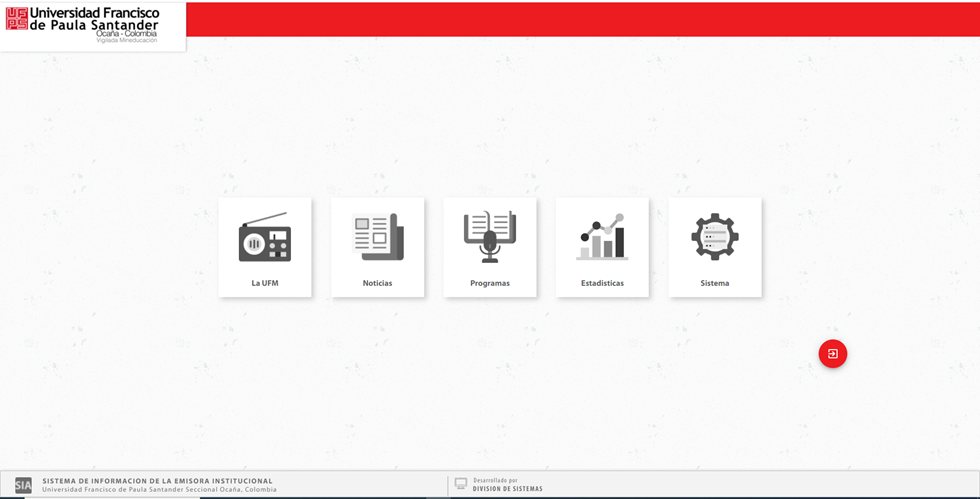Open the Estadísticas bar chart icon
The image size is (980, 499).
[x=602, y=238]
